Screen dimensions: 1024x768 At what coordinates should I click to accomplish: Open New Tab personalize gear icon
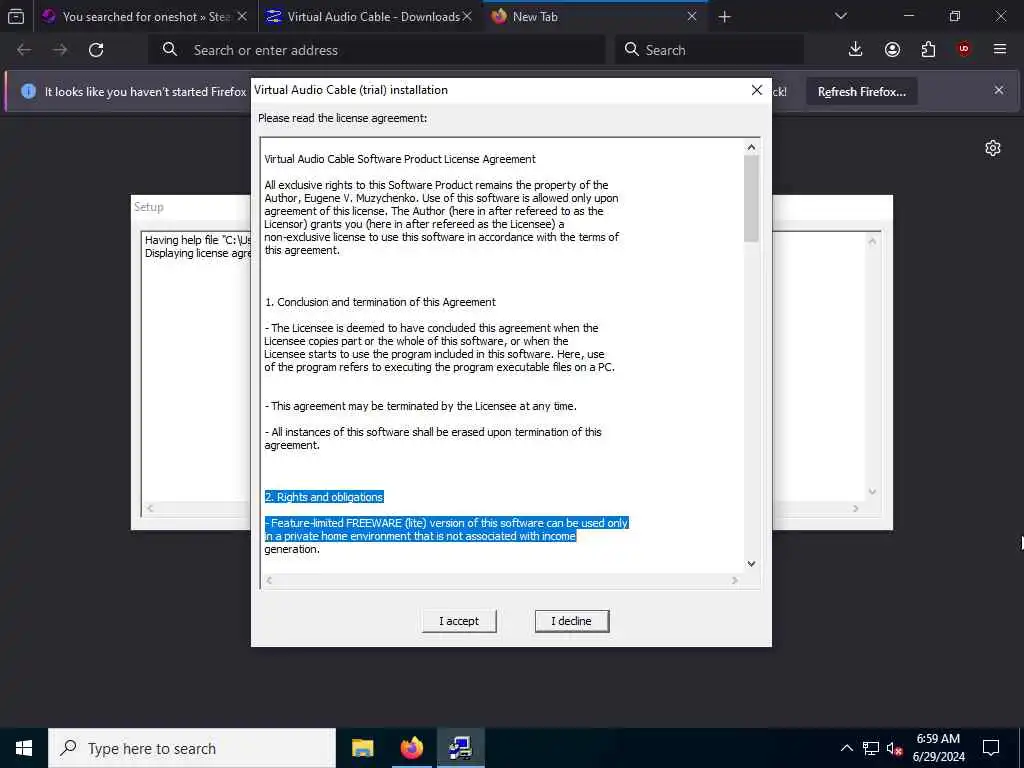pyautogui.click(x=993, y=148)
